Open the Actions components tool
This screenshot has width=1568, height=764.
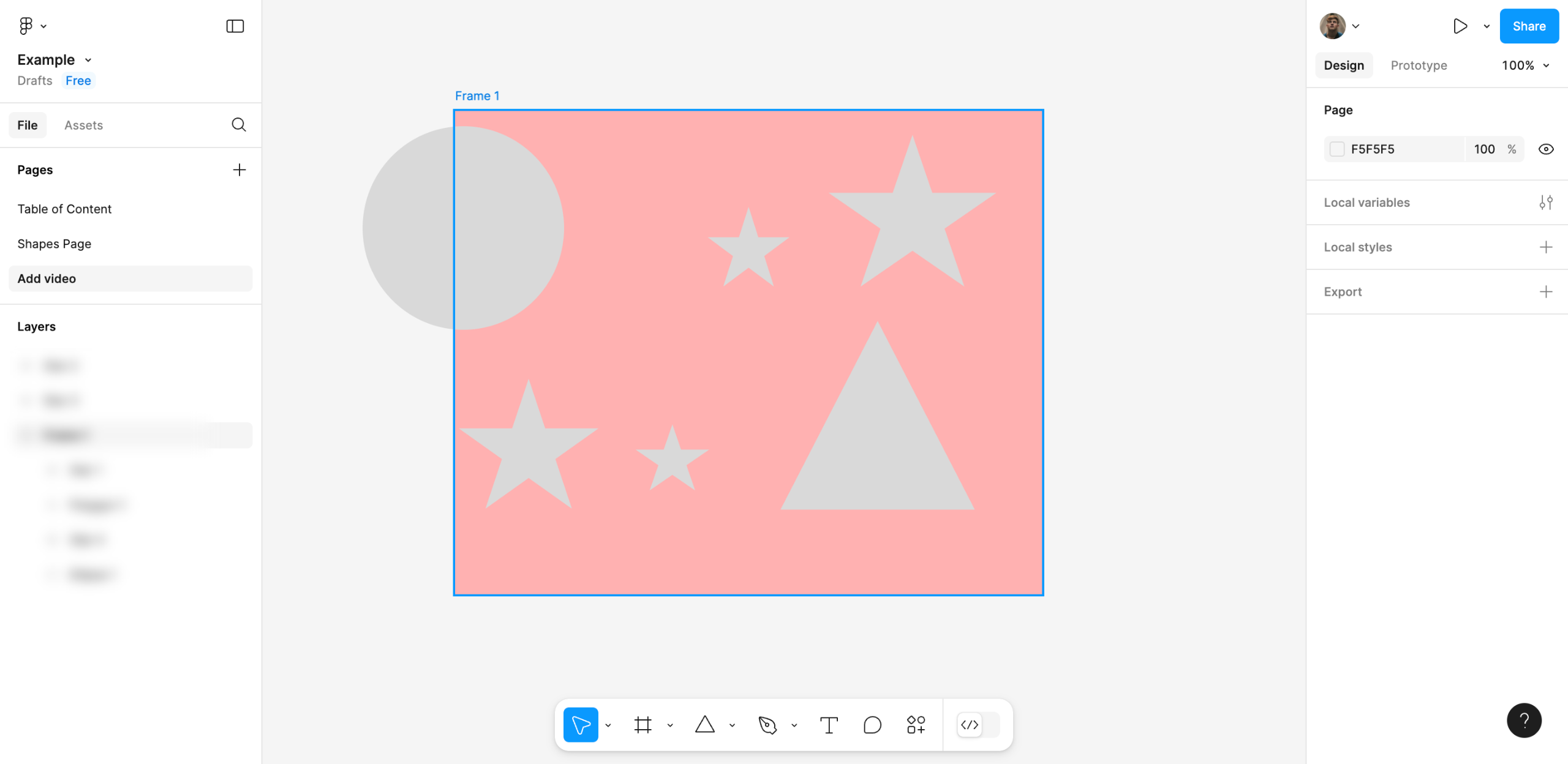(x=916, y=725)
